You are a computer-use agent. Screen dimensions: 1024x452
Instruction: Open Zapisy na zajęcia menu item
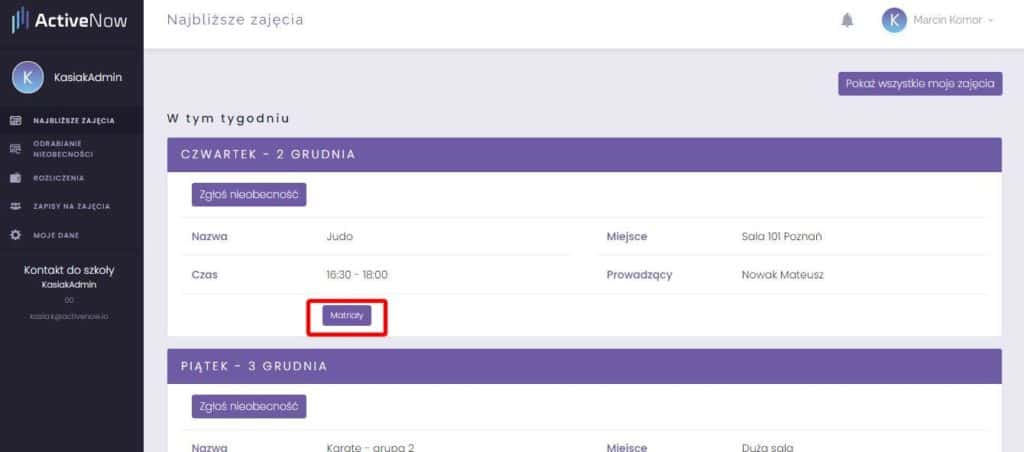72,206
